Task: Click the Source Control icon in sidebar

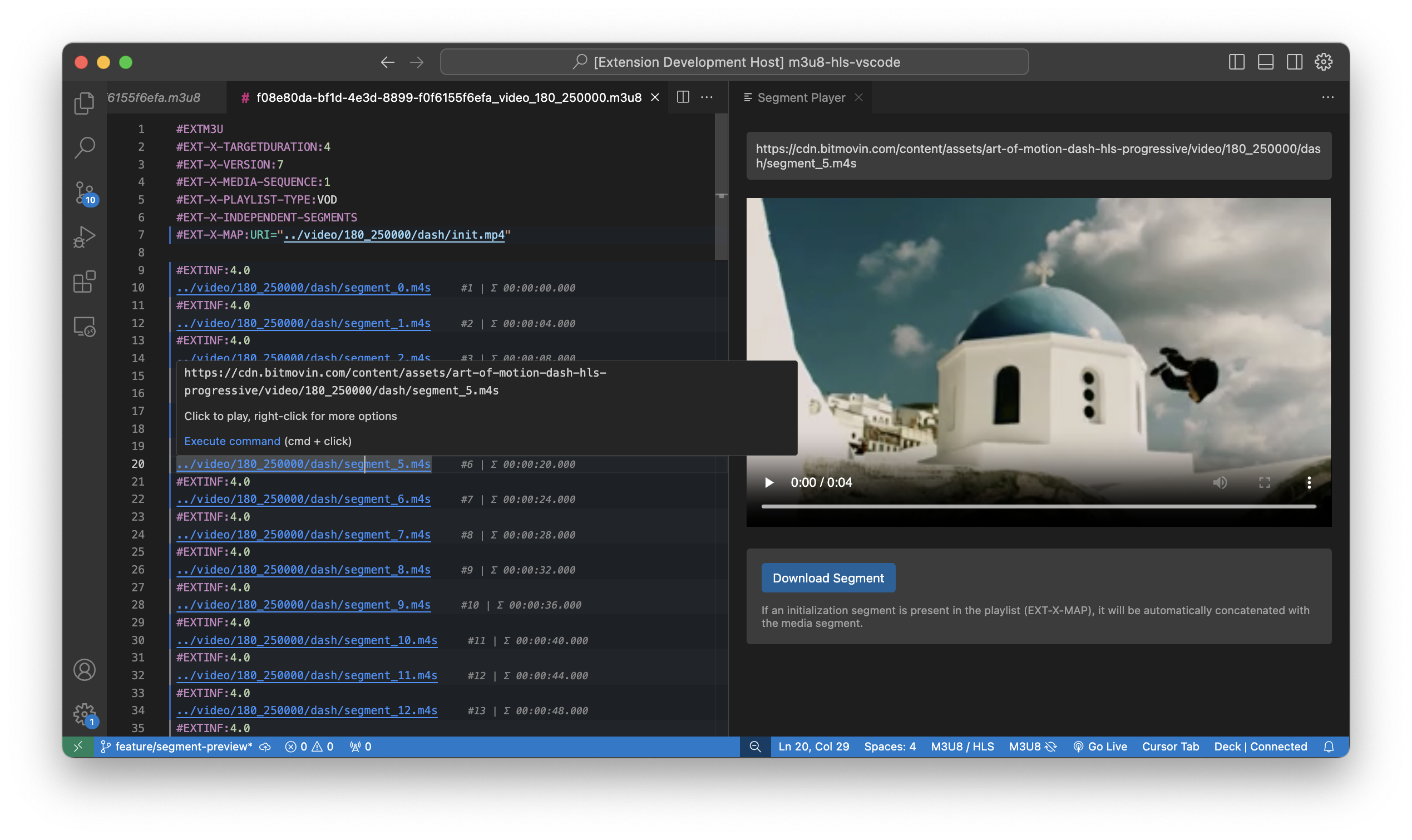Action: click(x=84, y=191)
